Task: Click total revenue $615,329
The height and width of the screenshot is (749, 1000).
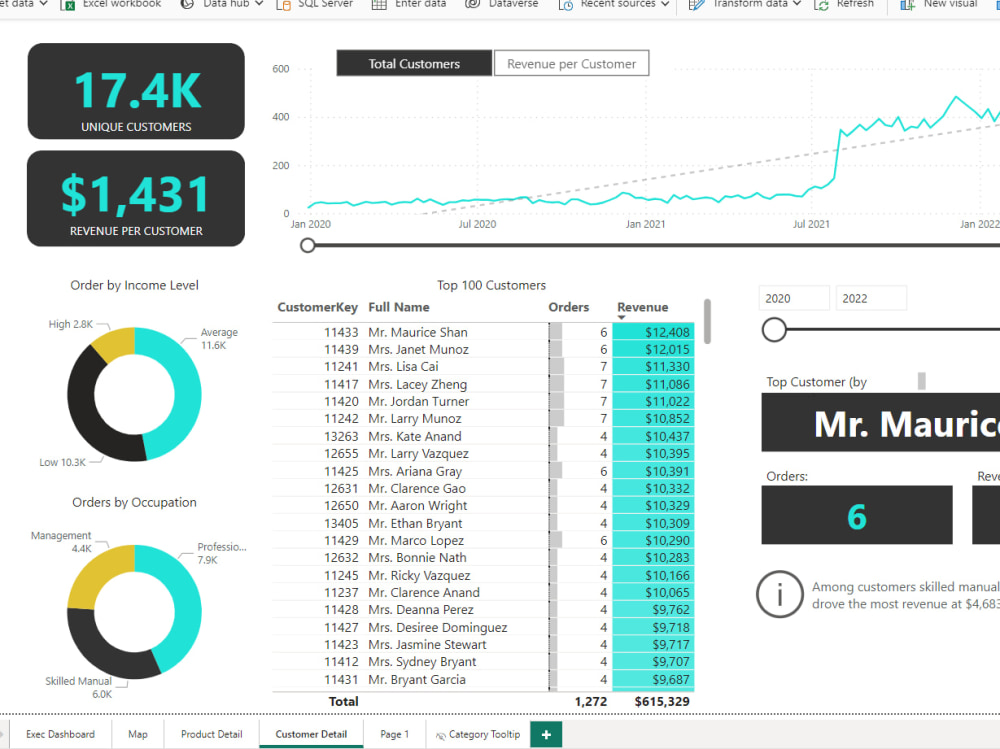Action: (661, 702)
